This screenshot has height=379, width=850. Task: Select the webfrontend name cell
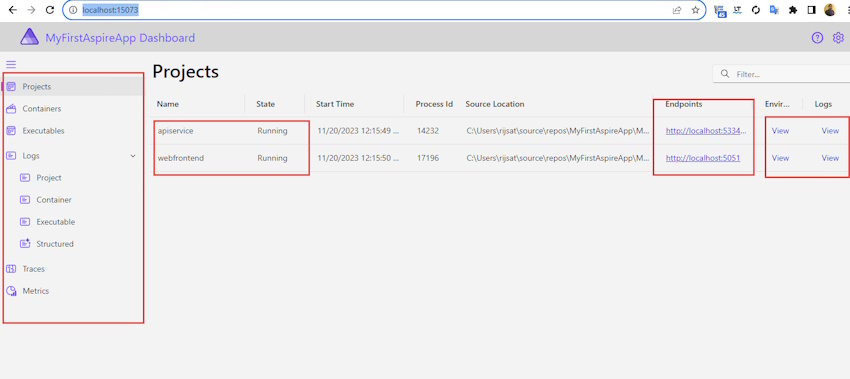(181, 158)
